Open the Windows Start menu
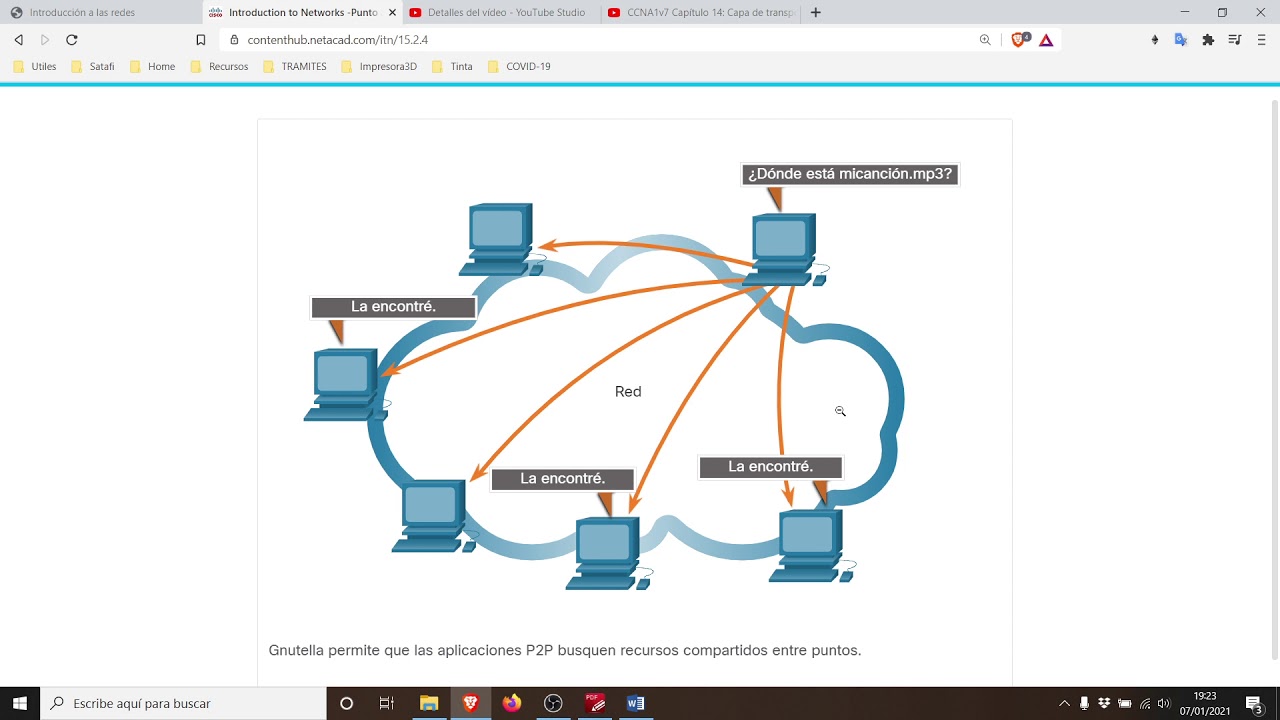Screen dimensions: 1280x720 tap(20, 703)
